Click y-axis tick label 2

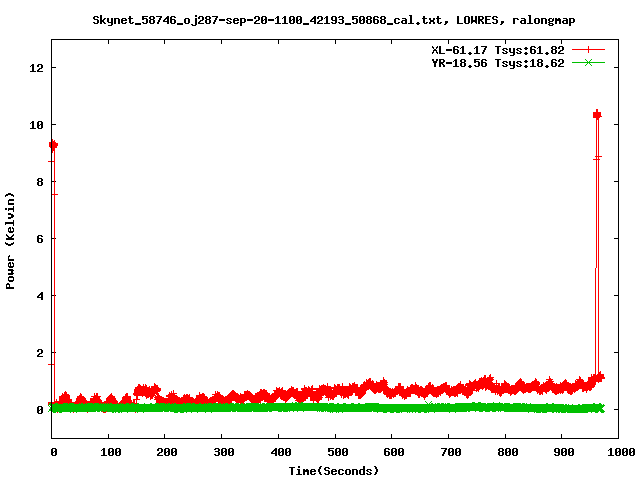pos(40,353)
